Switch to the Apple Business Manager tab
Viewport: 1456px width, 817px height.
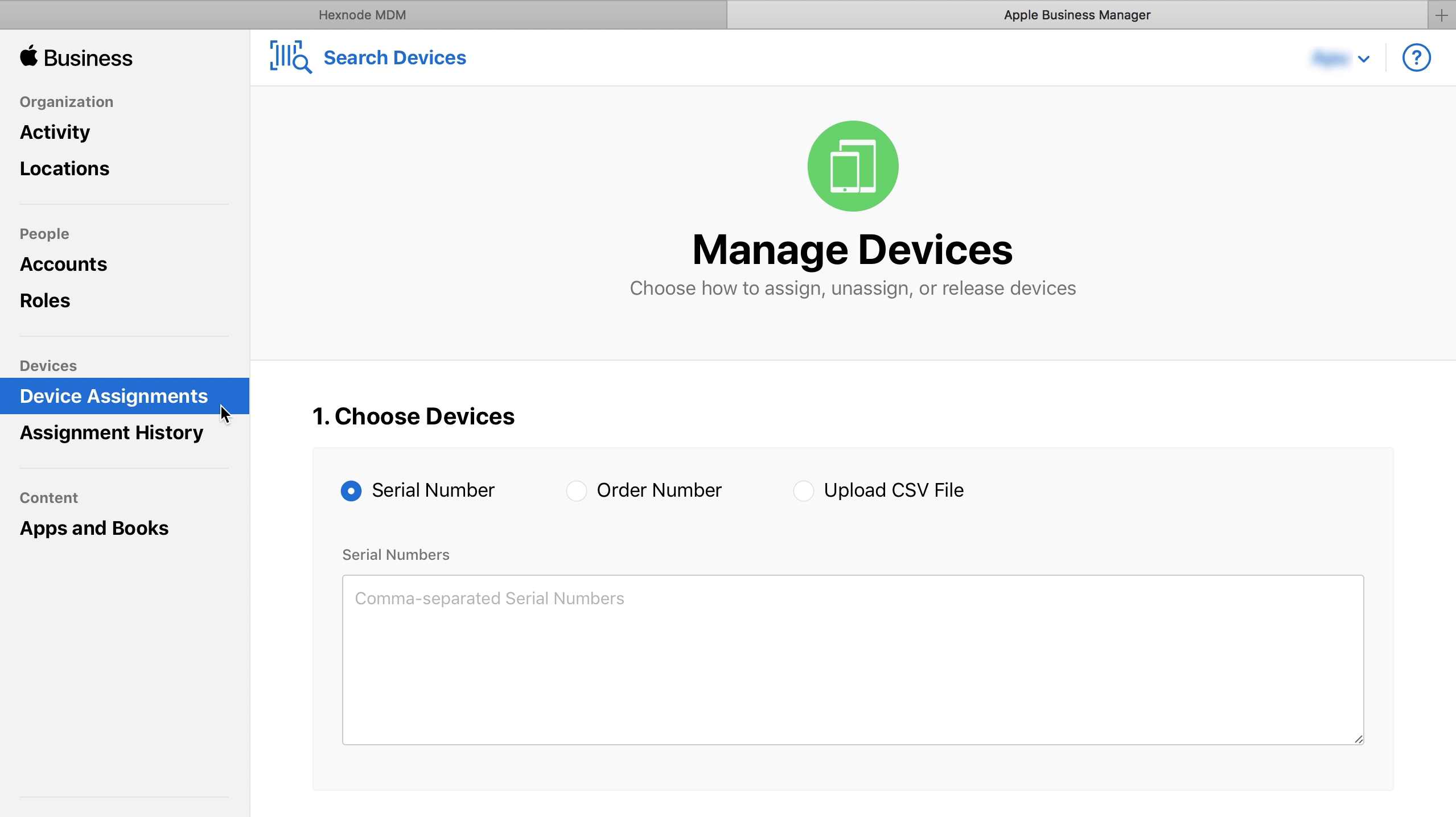(x=1077, y=15)
